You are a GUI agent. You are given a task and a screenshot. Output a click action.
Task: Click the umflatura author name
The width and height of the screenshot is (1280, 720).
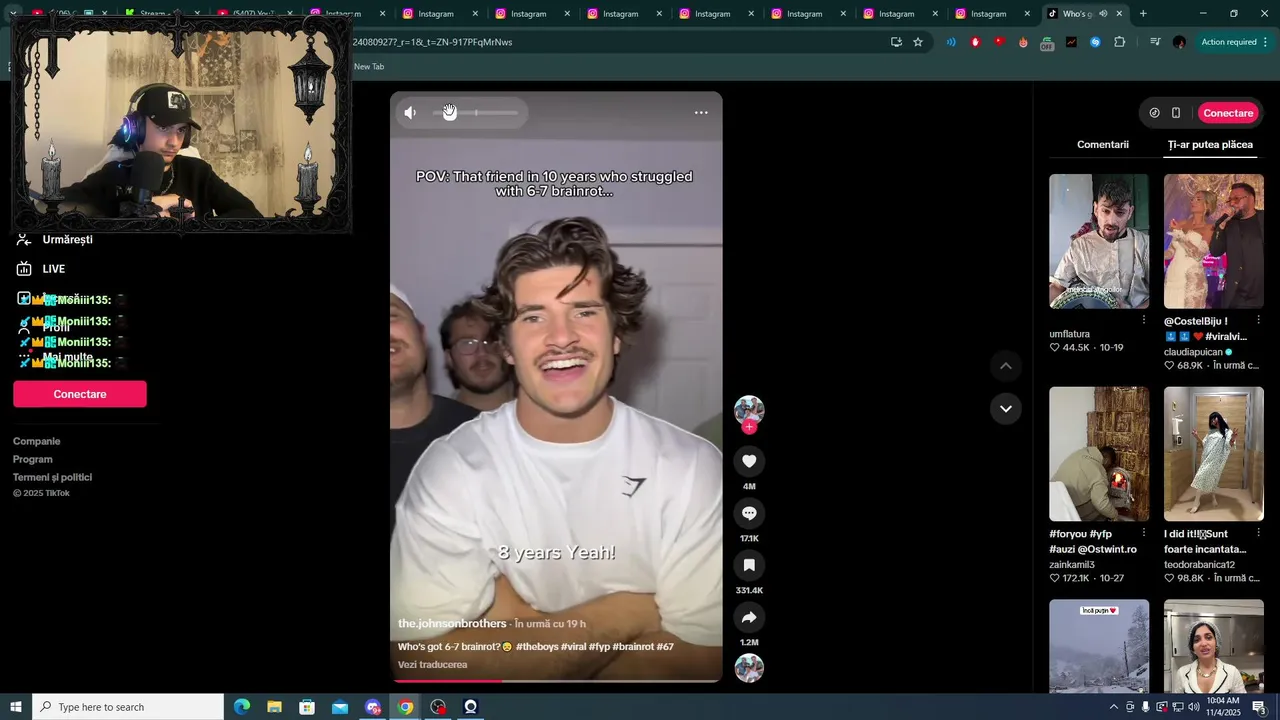1069,334
